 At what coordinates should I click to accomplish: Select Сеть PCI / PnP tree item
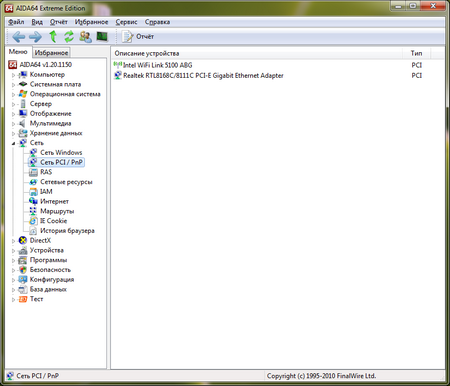tap(61, 162)
